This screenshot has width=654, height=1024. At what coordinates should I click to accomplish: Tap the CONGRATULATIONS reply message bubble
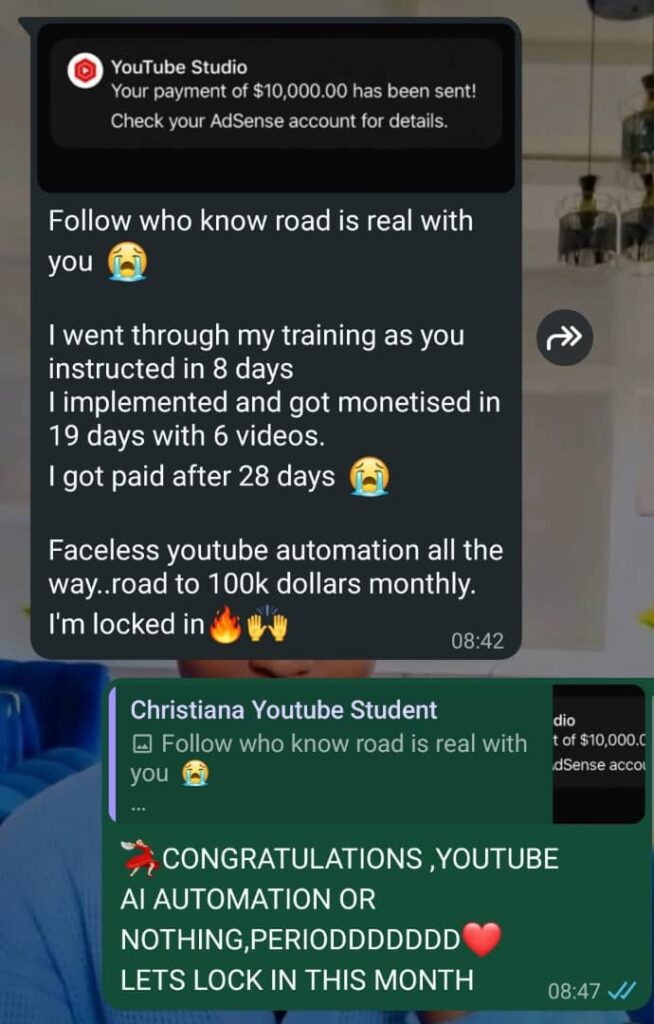(377, 844)
